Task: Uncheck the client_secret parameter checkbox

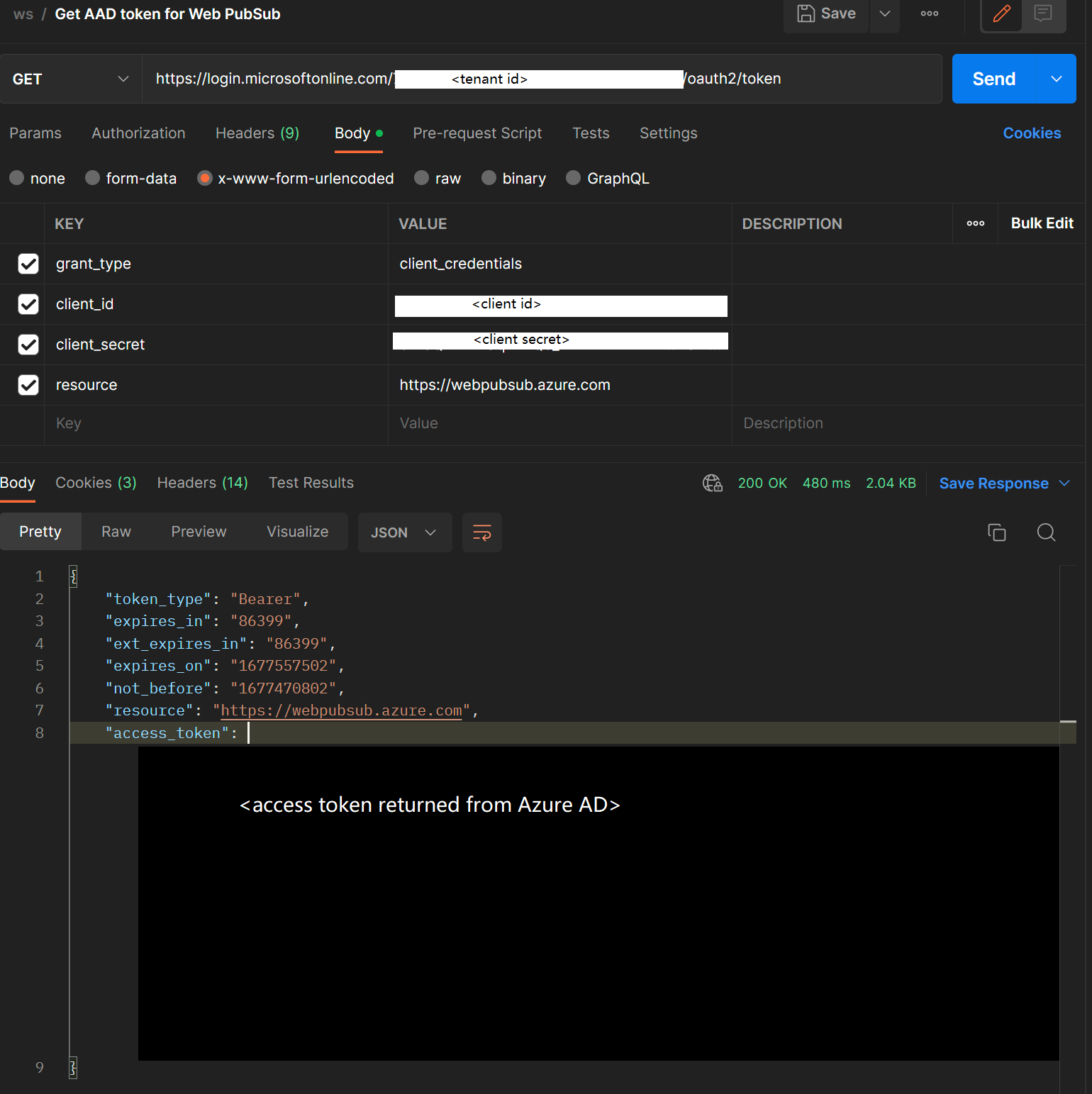Action: pos(28,345)
